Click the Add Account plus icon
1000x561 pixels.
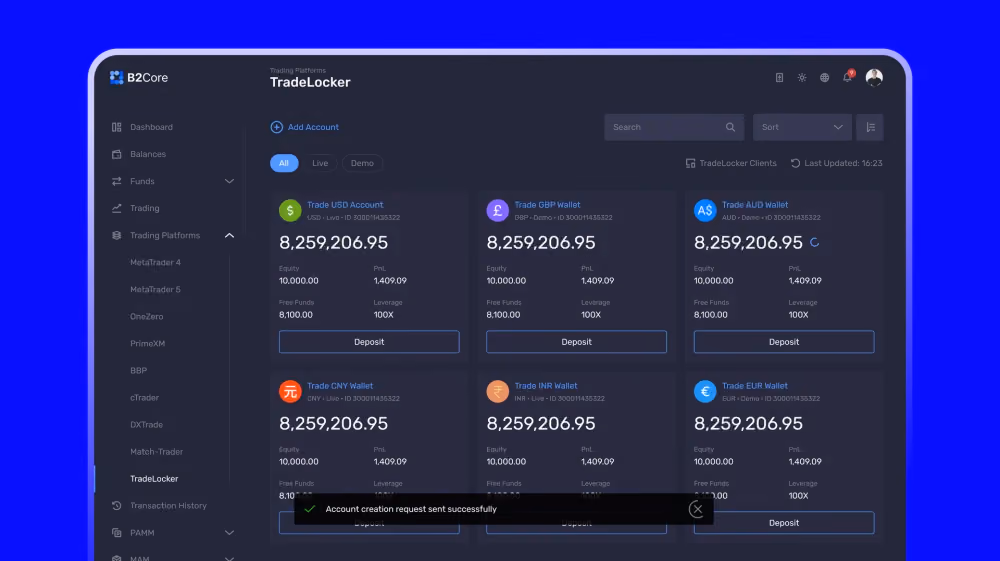coord(276,127)
